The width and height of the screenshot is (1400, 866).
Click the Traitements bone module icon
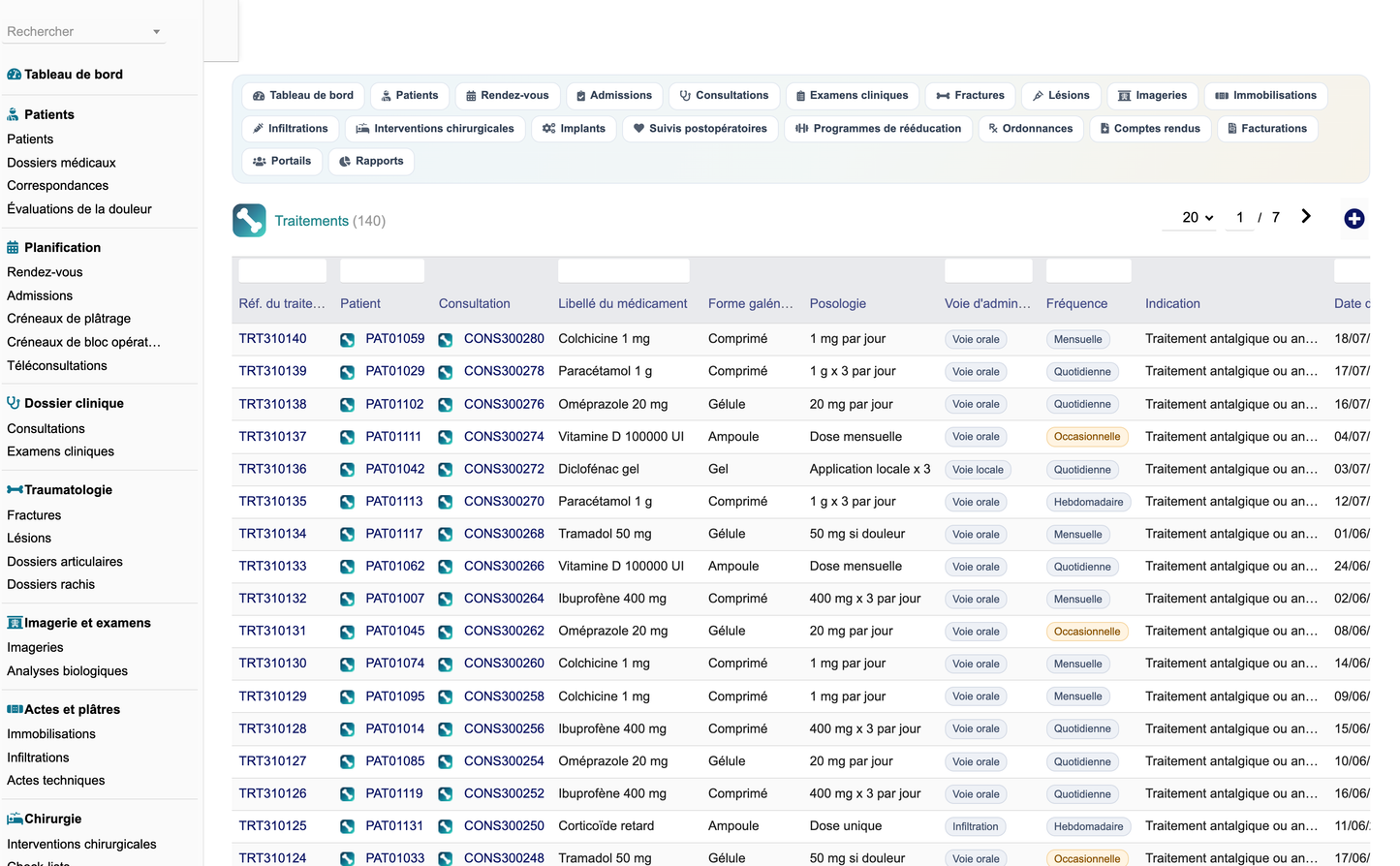[x=249, y=221]
